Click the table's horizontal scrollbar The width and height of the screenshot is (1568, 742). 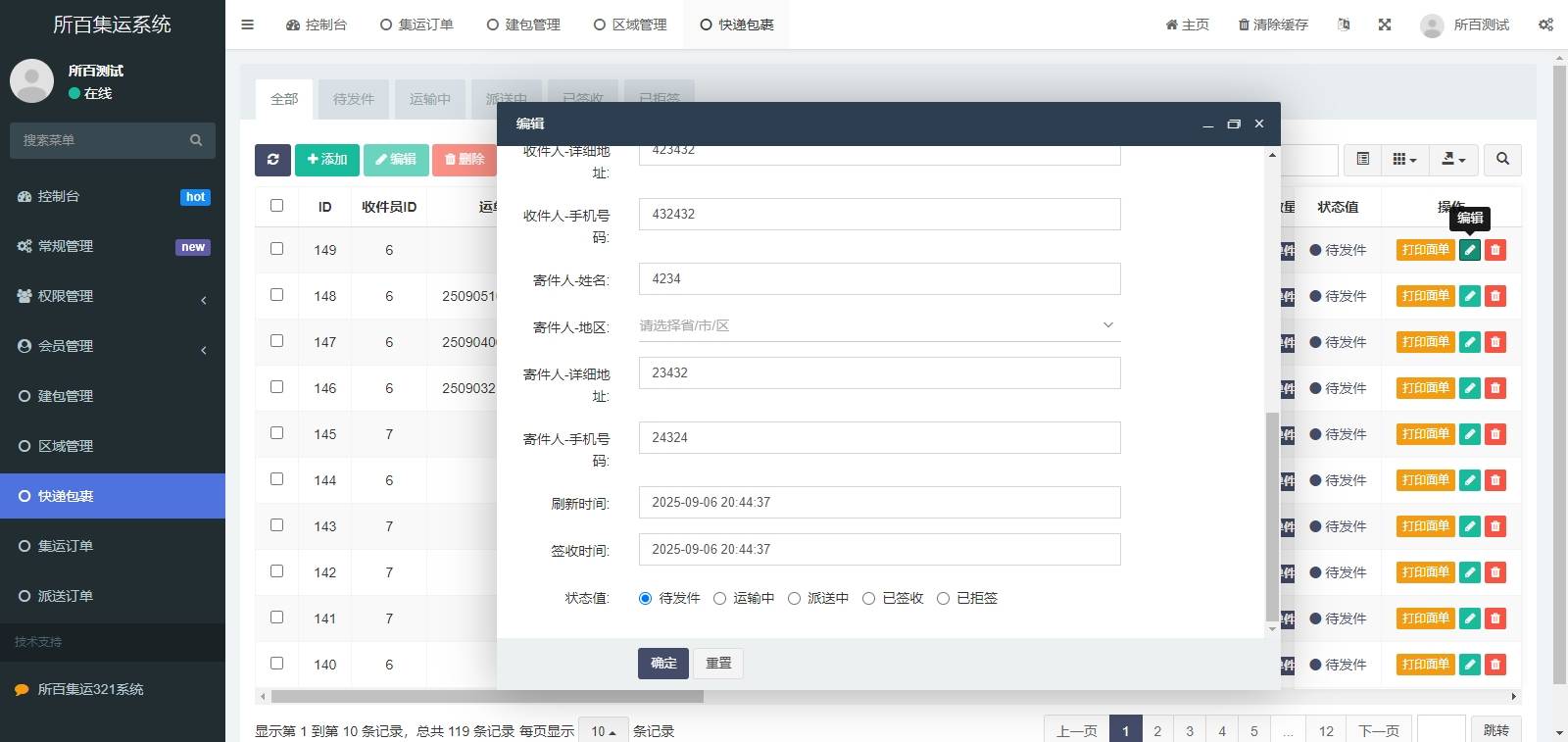487,697
